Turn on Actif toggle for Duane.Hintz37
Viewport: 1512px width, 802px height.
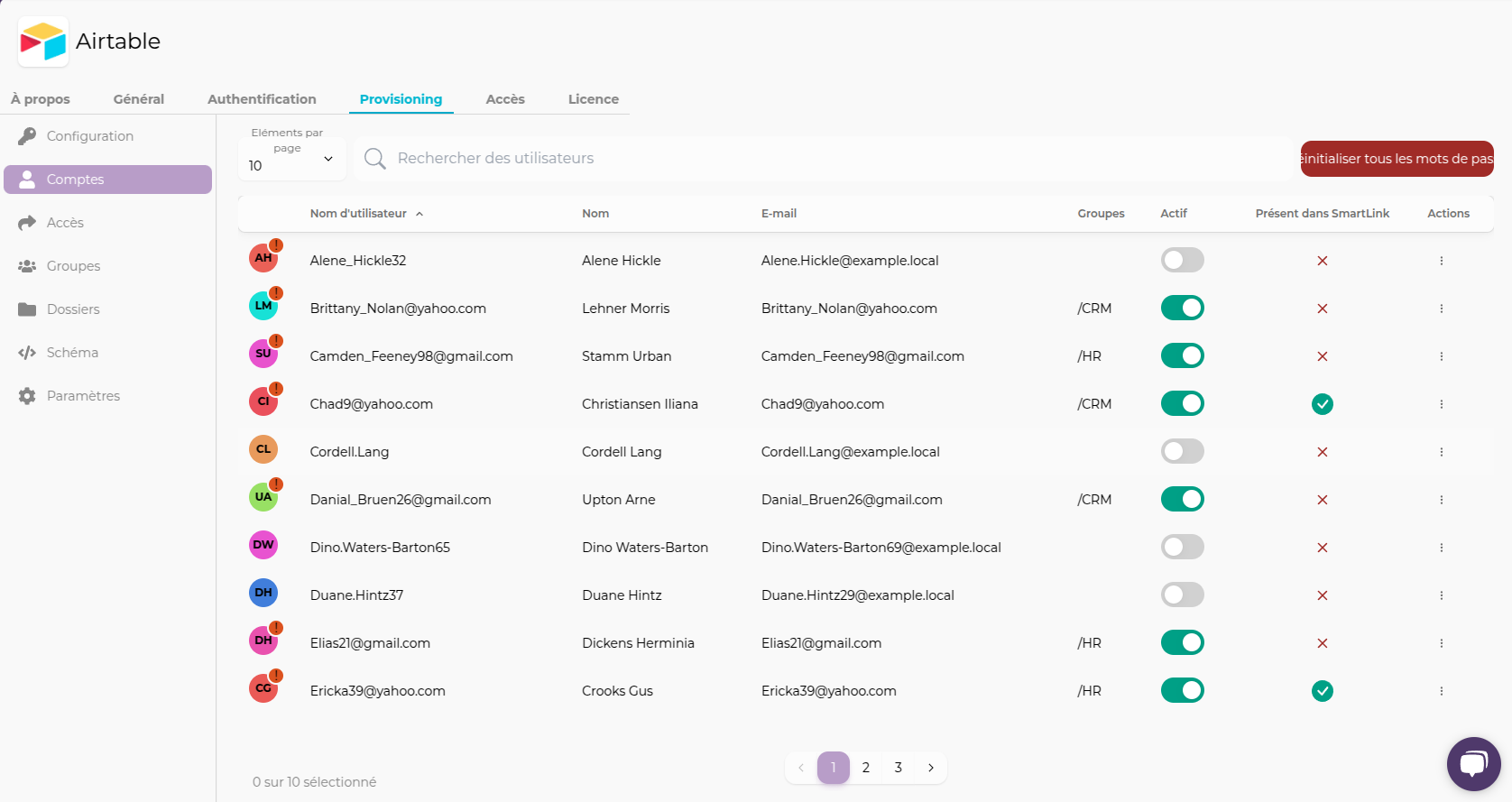click(1182, 595)
